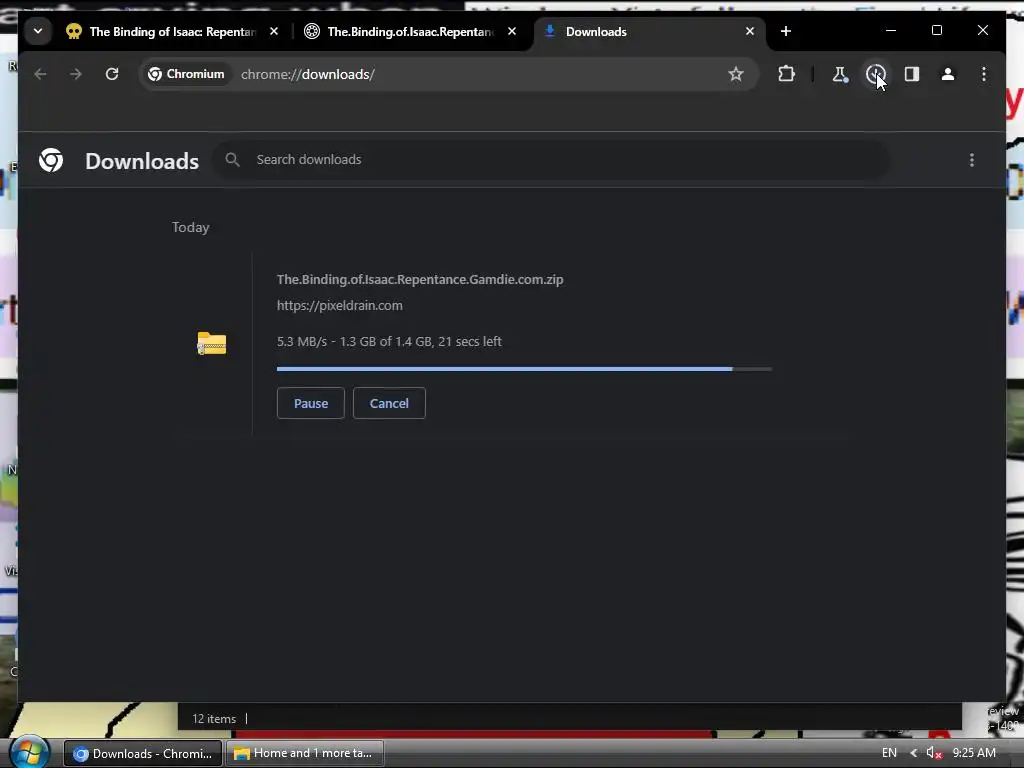Close the Binding of Isaac skull tab
Image resolution: width=1024 pixels, height=768 pixels.
pyautogui.click(x=274, y=31)
